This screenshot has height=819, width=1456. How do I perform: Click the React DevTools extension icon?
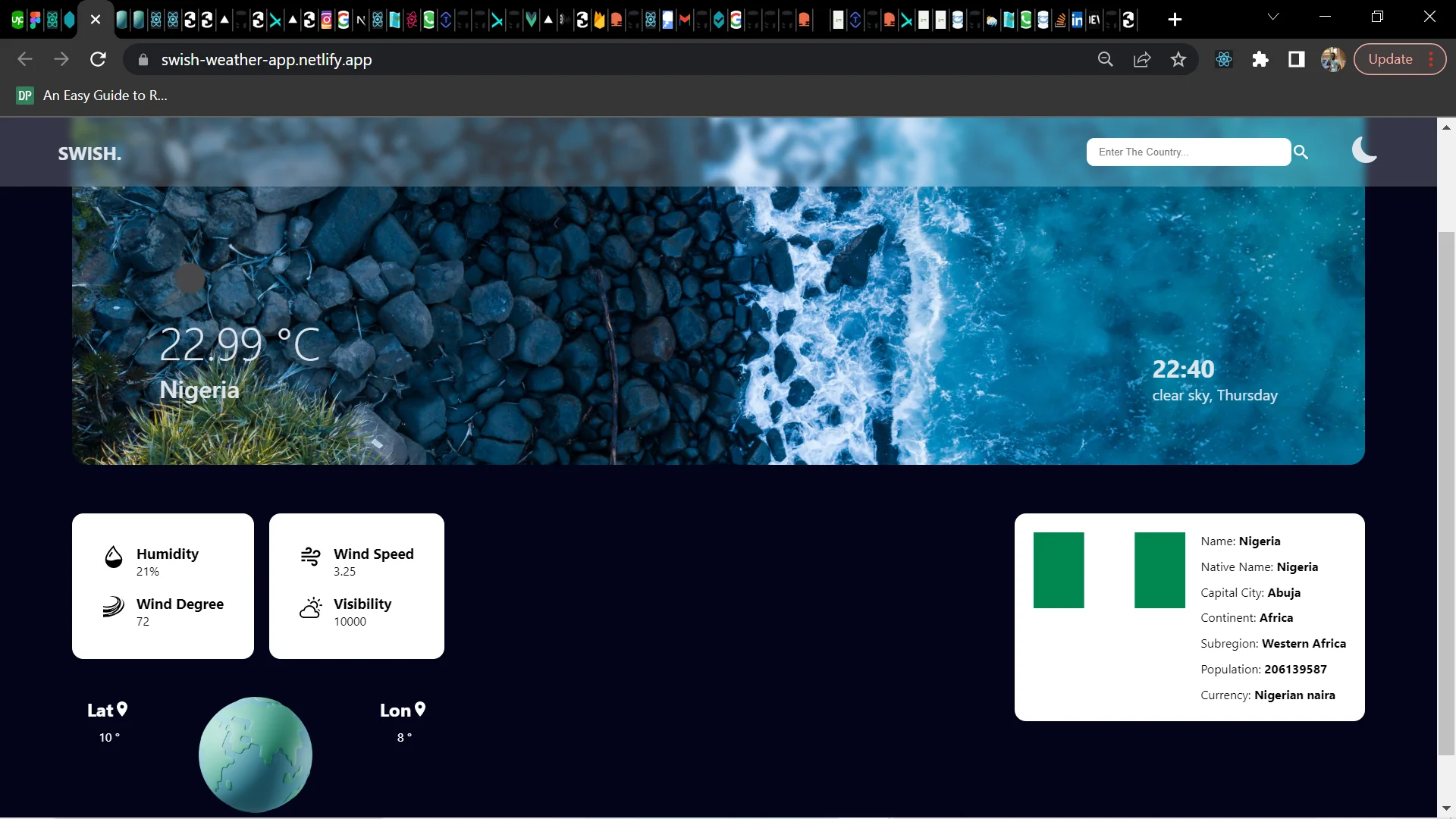(1223, 59)
